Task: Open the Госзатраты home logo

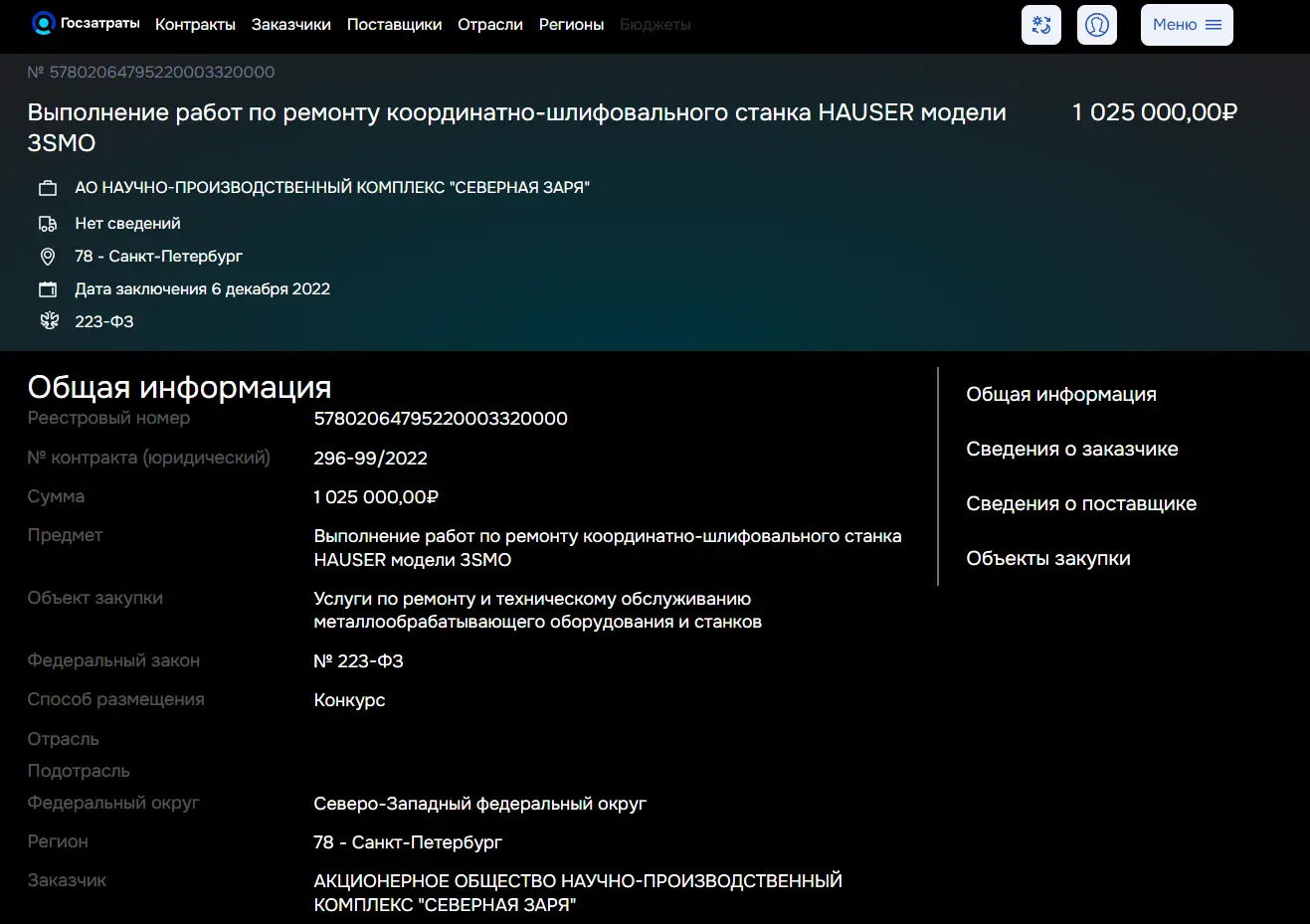Action: [x=86, y=24]
